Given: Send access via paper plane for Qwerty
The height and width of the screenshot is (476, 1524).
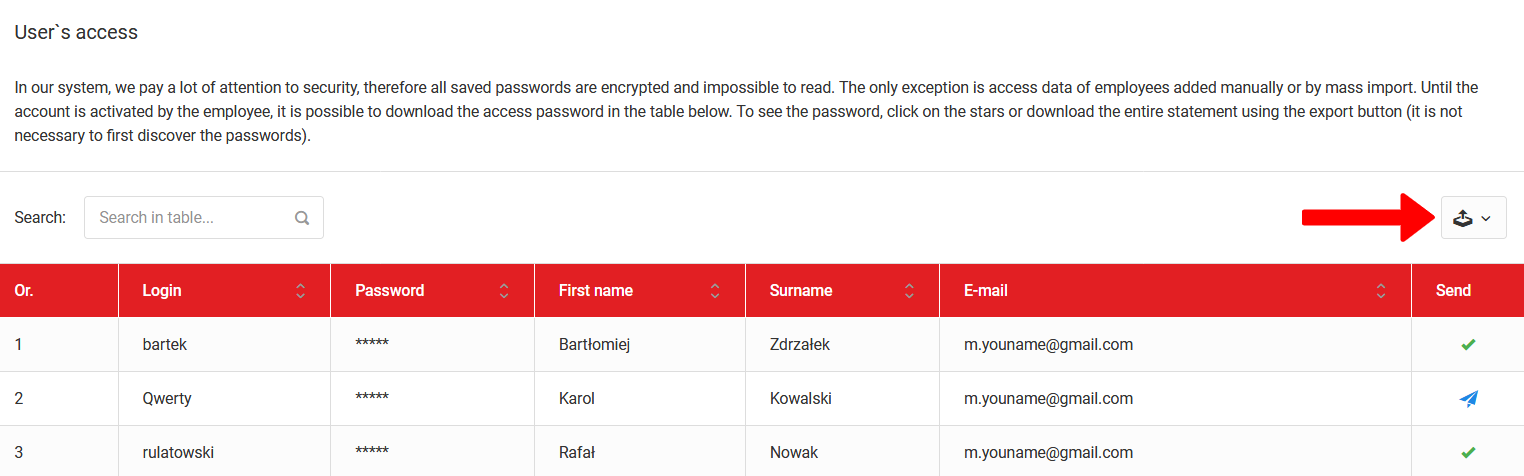Looking at the screenshot, I should click(1468, 399).
